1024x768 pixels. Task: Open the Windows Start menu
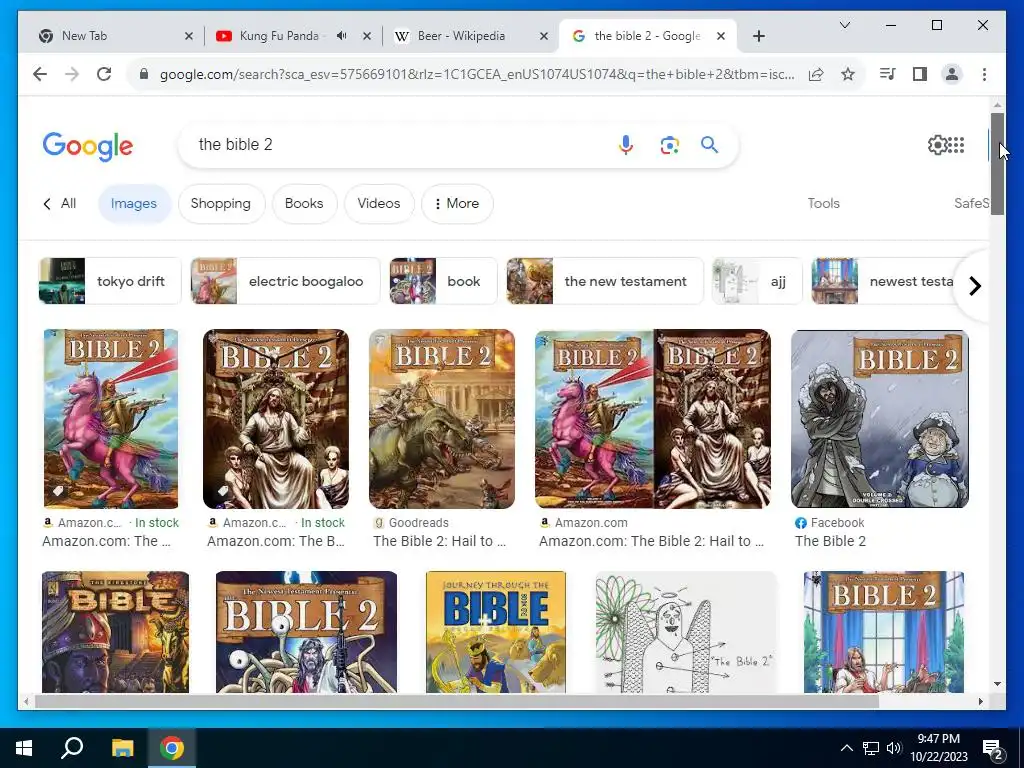point(24,748)
